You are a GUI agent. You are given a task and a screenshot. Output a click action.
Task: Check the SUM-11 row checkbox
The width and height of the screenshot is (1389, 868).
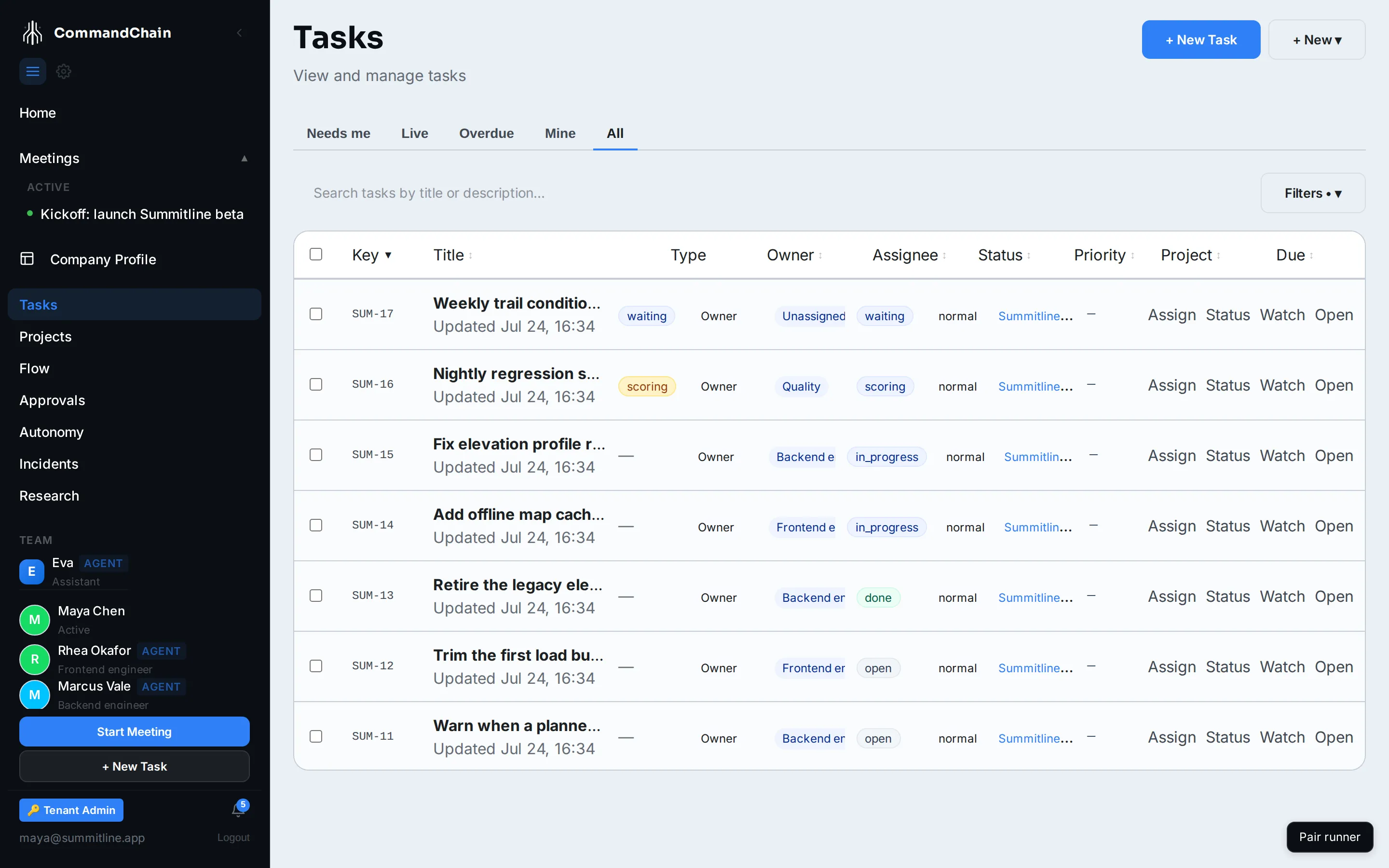click(x=316, y=736)
